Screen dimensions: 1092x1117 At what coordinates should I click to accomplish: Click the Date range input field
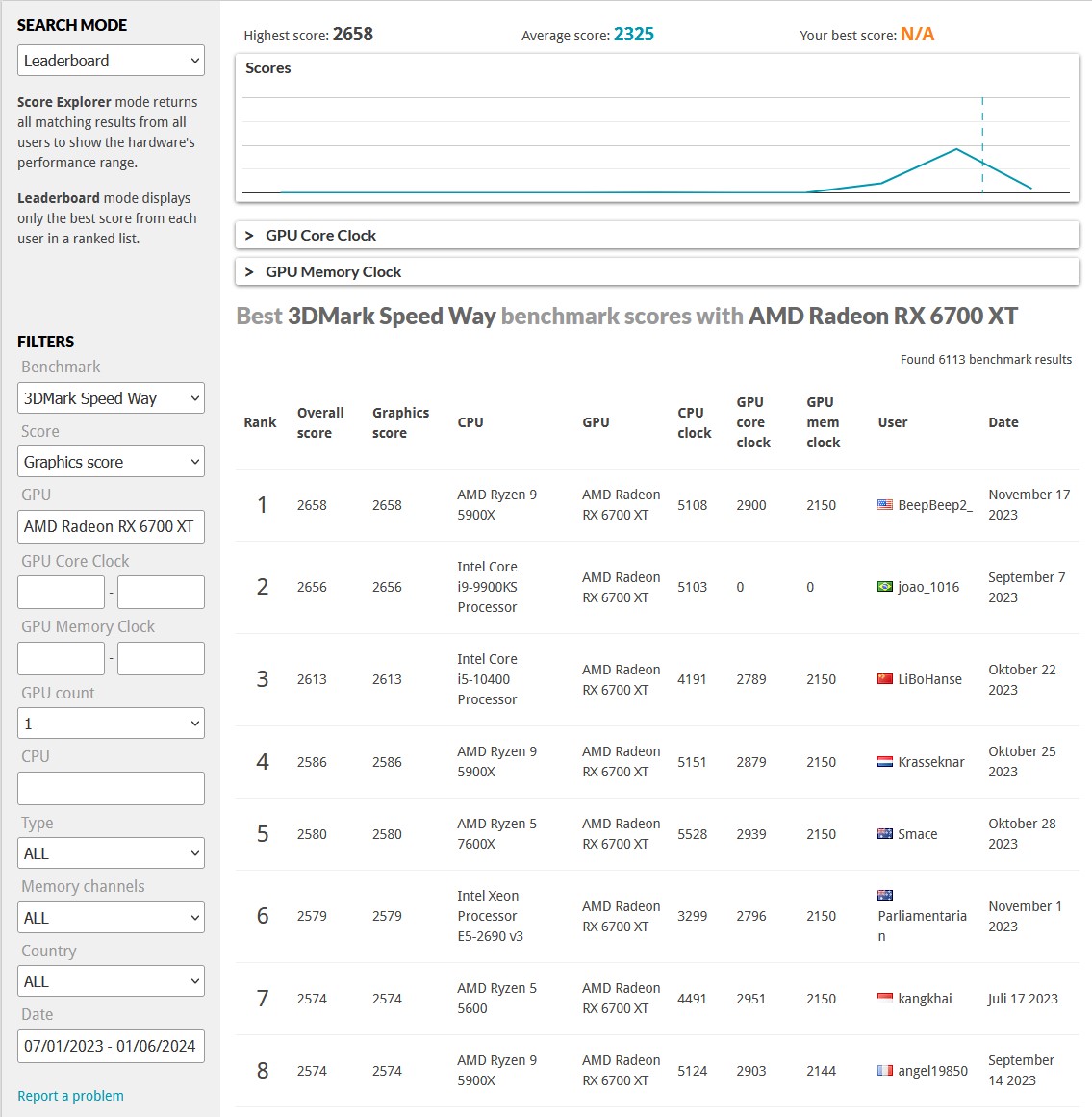[111, 1046]
